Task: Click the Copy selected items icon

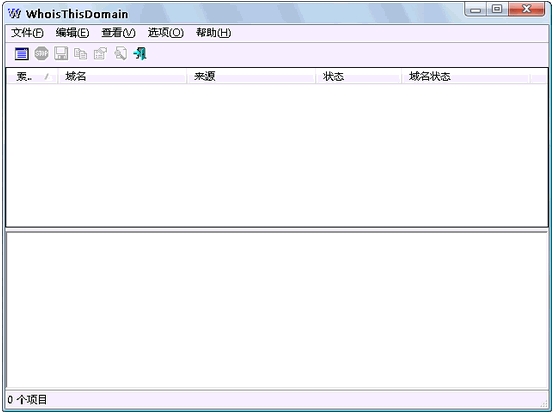Action: tap(81, 54)
